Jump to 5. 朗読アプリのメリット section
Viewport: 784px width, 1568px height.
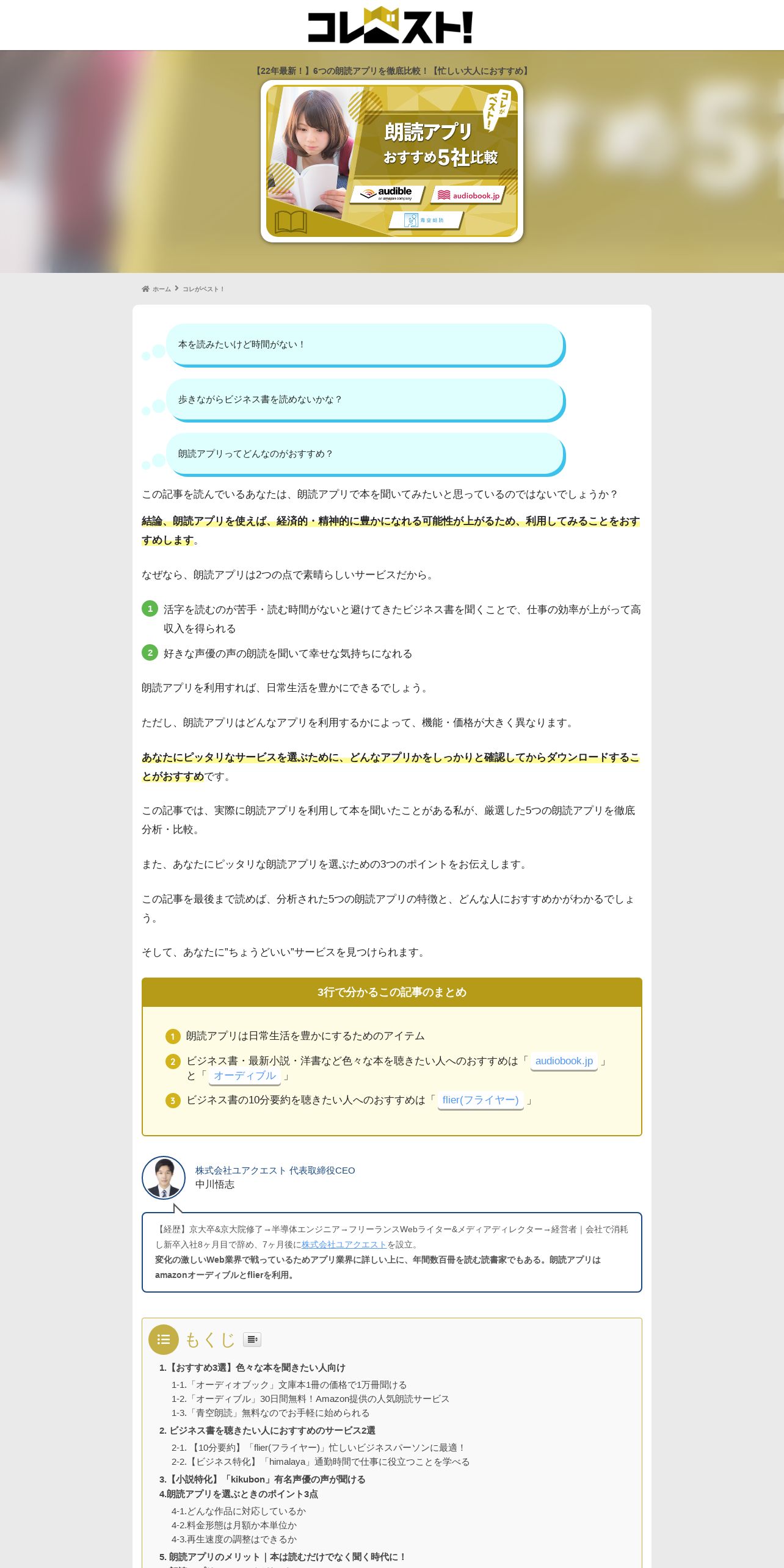[283, 1557]
